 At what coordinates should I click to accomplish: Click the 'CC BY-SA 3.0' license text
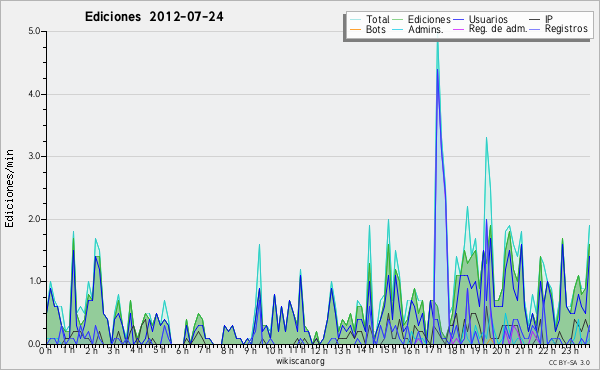[569, 362]
